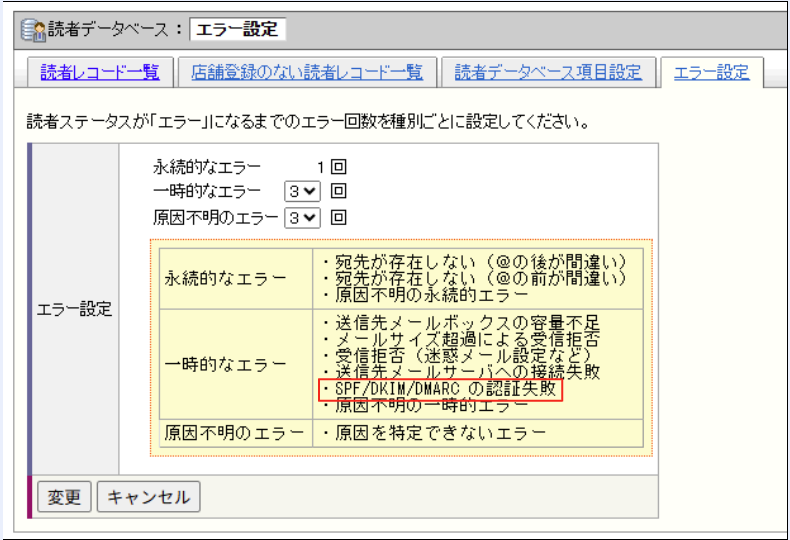
Task: Click the 宛先が存在しない（@の後が間違い） line
Action: 474,261
